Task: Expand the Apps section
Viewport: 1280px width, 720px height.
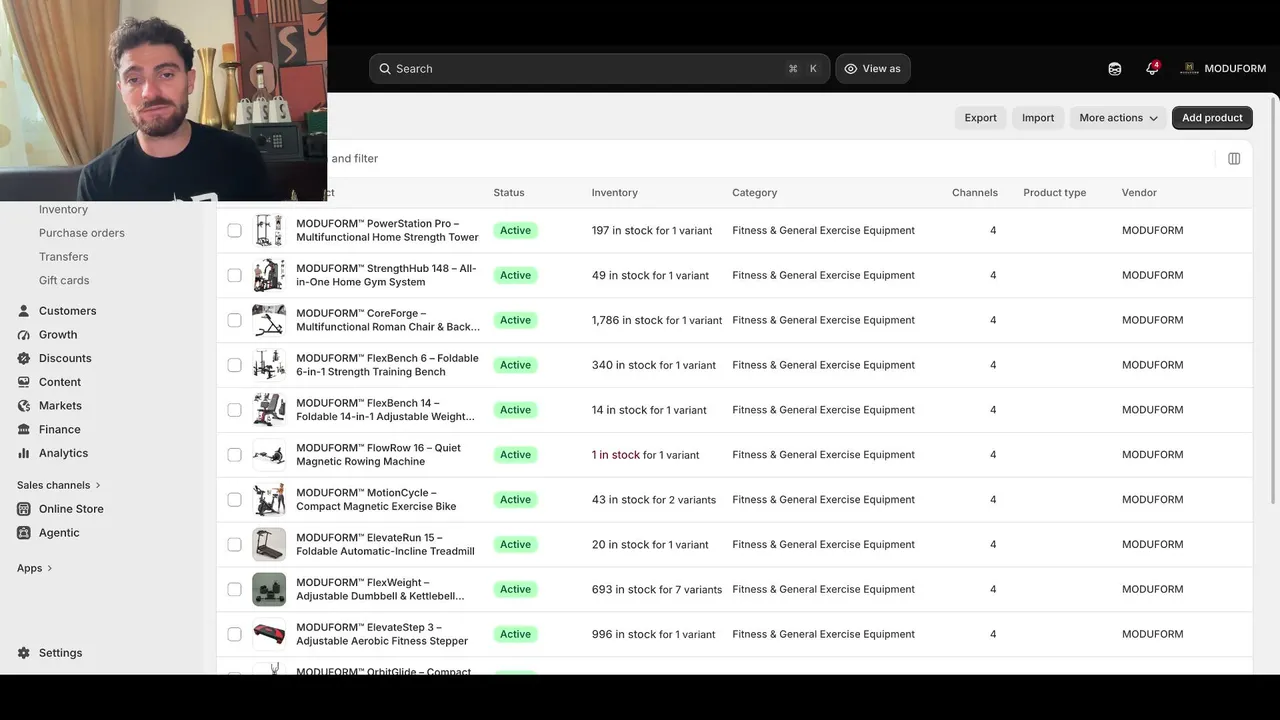Action: tap(35, 568)
